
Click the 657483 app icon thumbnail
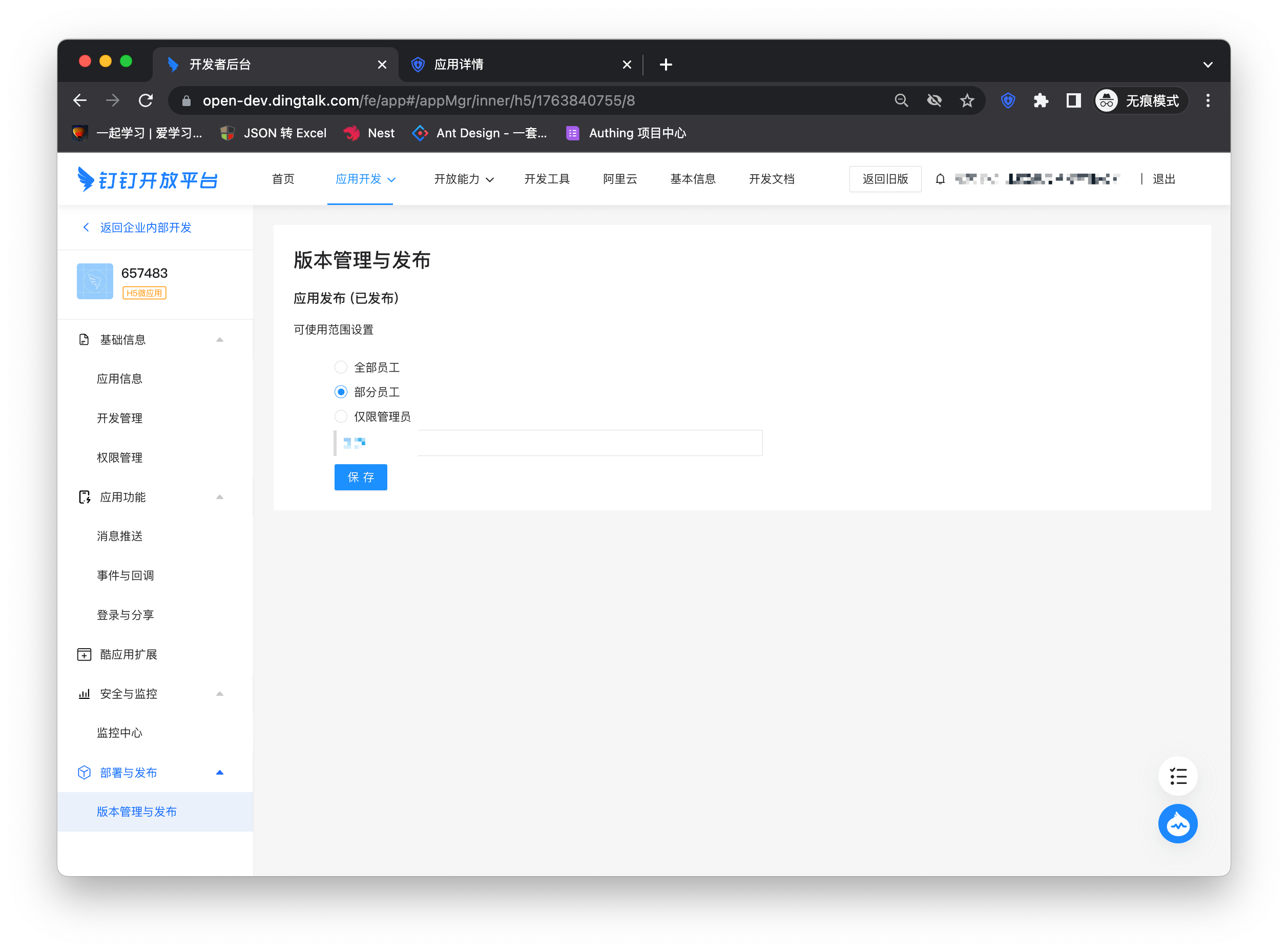point(95,281)
